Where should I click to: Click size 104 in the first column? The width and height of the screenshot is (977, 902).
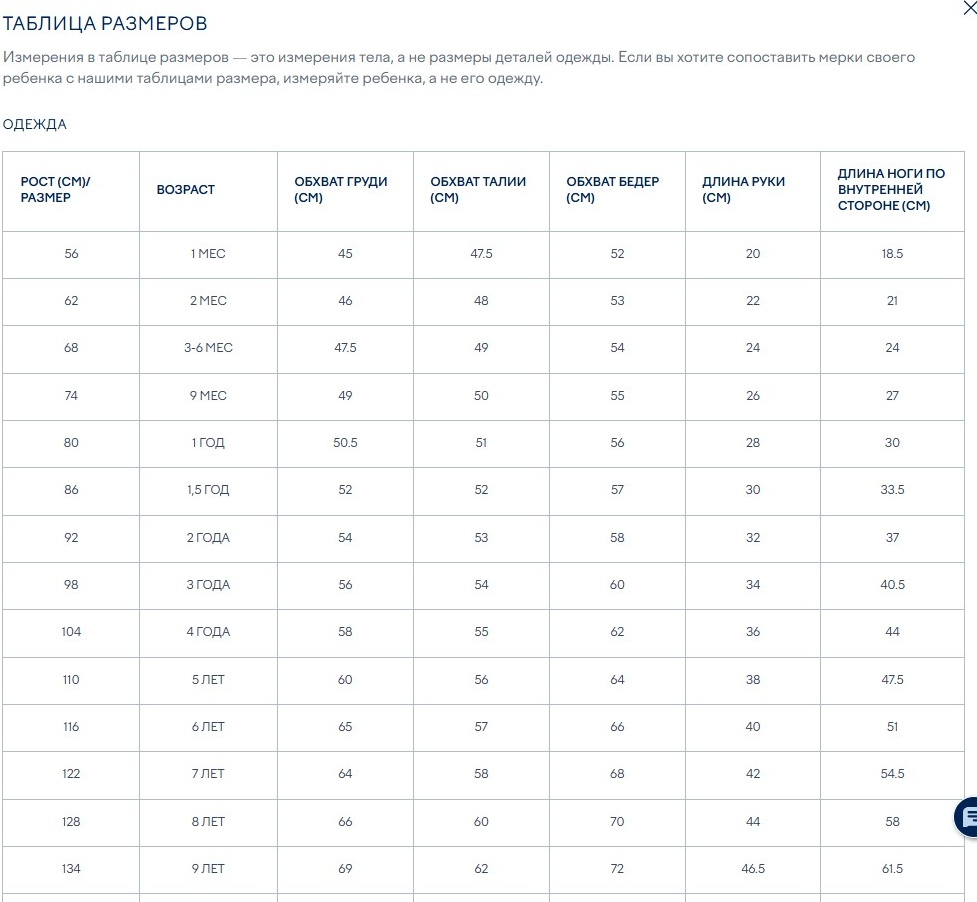click(x=71, y=632)
